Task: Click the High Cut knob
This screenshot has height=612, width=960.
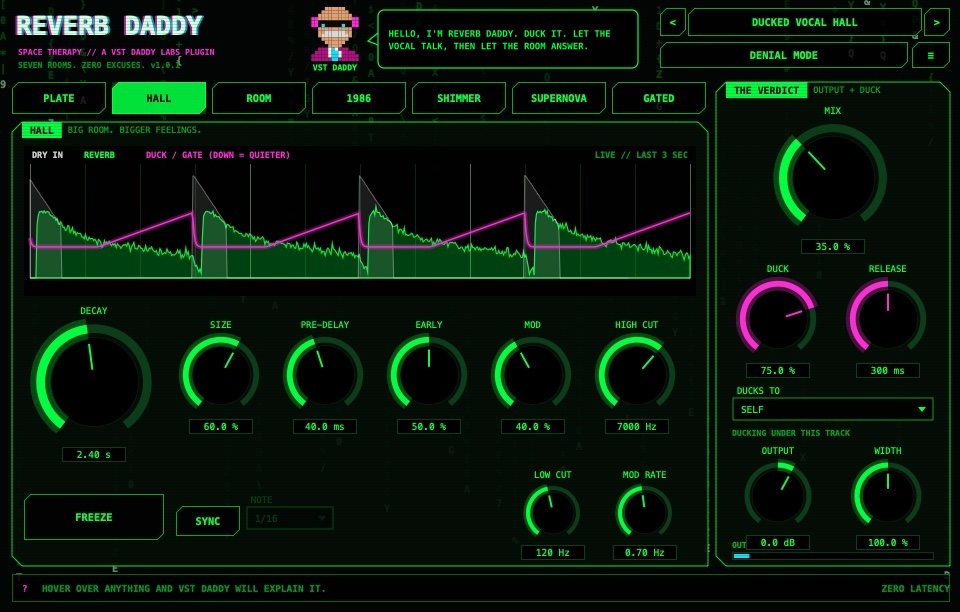Action: [x=636, y=373]
